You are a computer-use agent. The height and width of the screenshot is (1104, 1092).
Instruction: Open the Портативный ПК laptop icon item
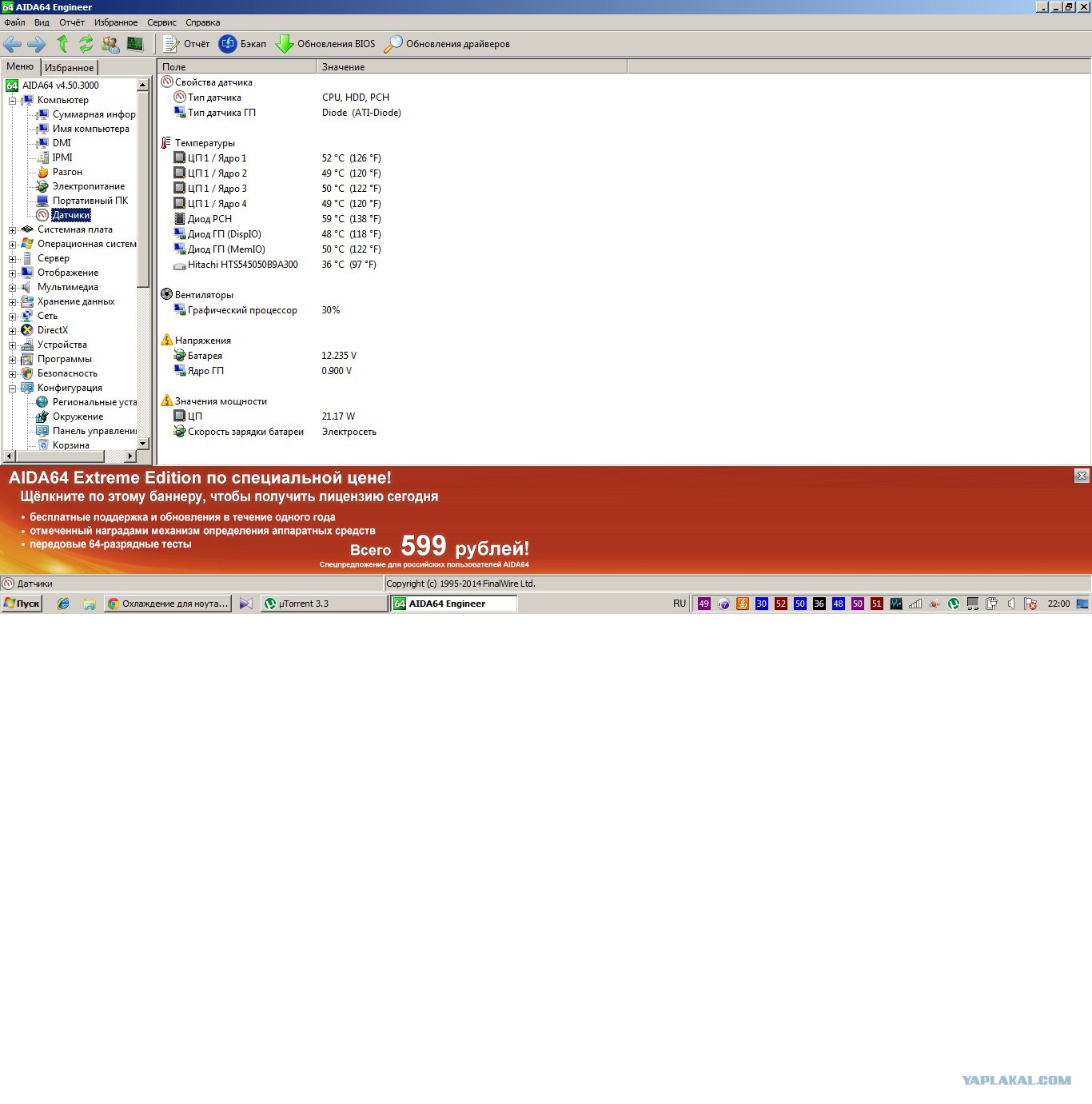pyautogui.click(x=42, y=201)
